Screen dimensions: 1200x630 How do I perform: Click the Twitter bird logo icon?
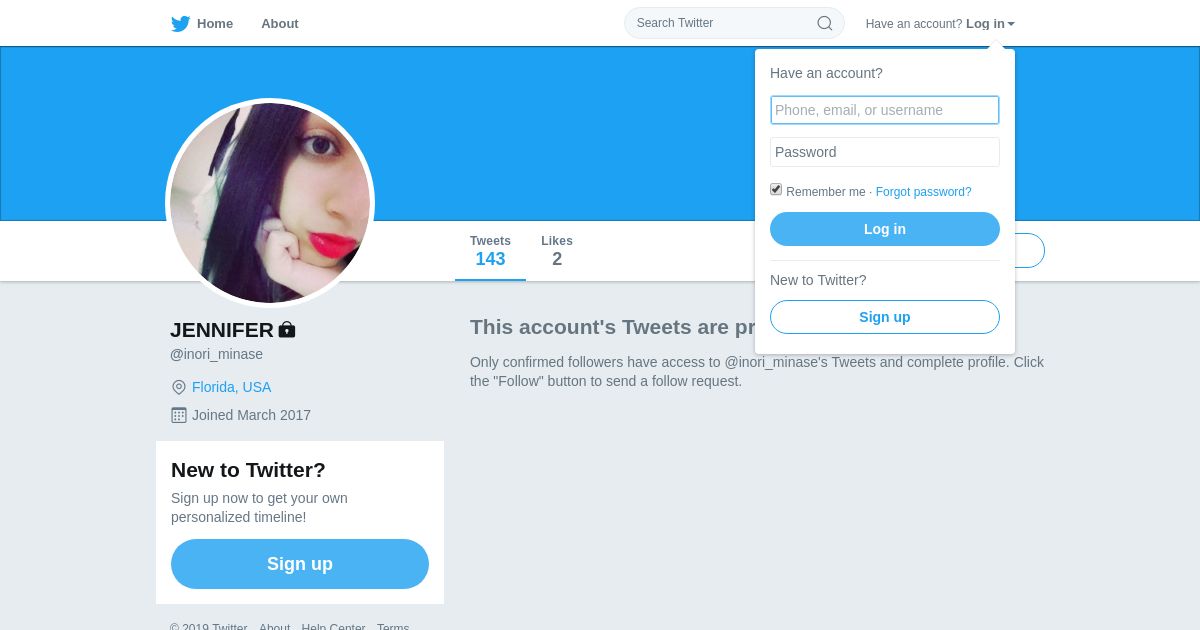180,24
